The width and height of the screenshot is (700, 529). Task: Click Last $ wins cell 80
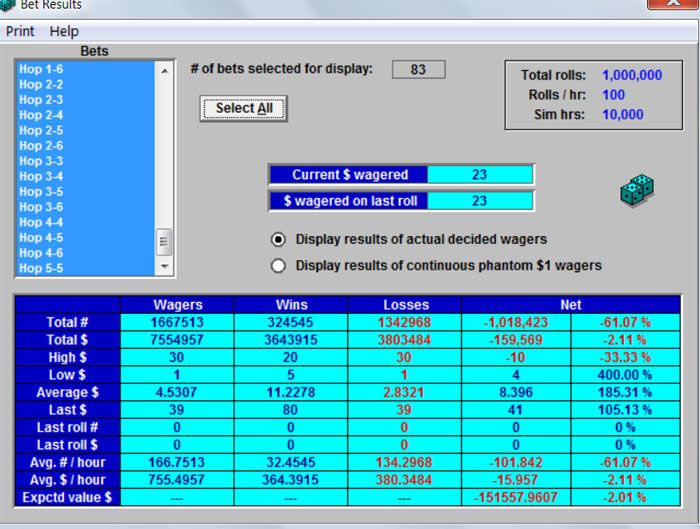pyautogui.click(x=290, y=410)
